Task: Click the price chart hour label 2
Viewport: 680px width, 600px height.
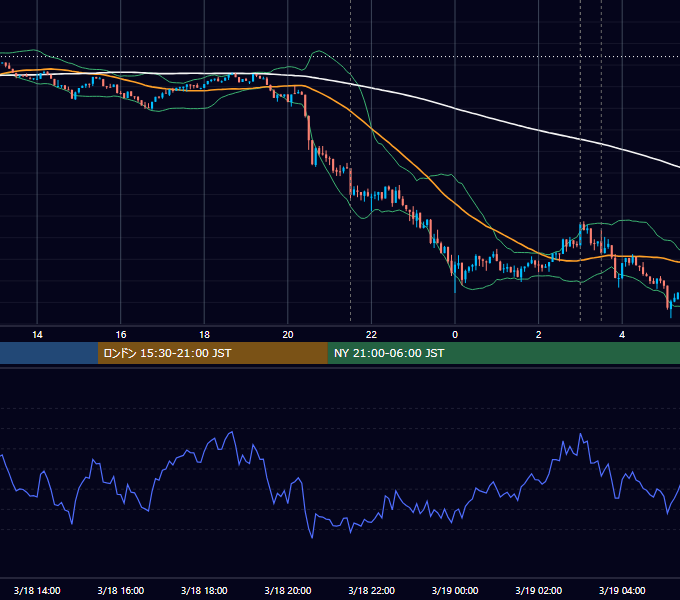Action: coord(539,335)
